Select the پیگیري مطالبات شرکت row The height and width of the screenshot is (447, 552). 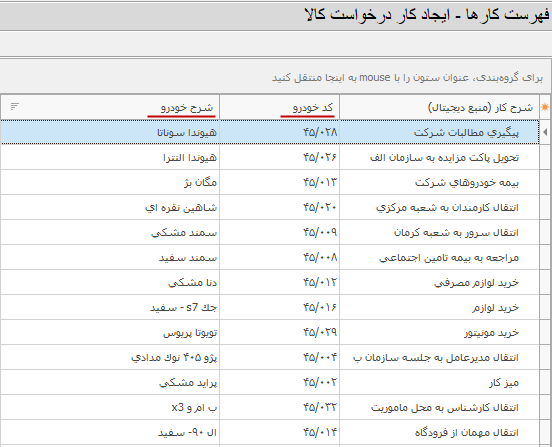coord(270,132)
